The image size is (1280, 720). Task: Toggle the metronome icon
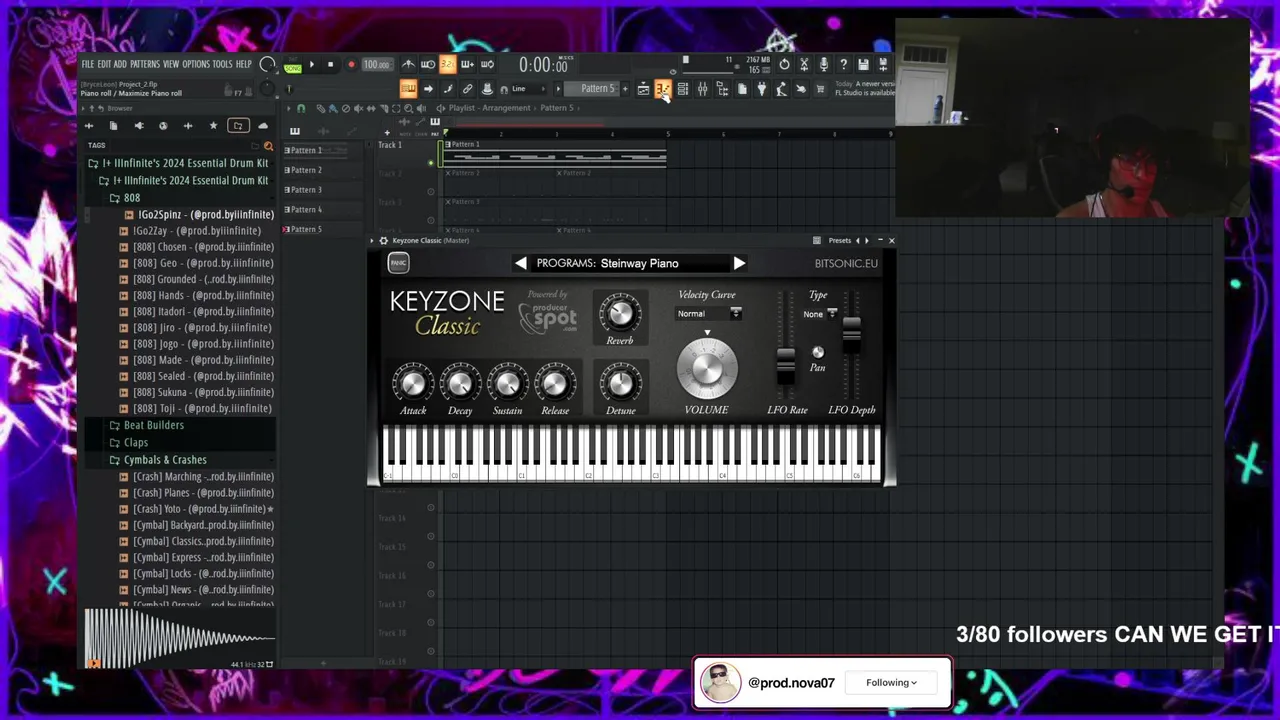(x=408, y=65)
